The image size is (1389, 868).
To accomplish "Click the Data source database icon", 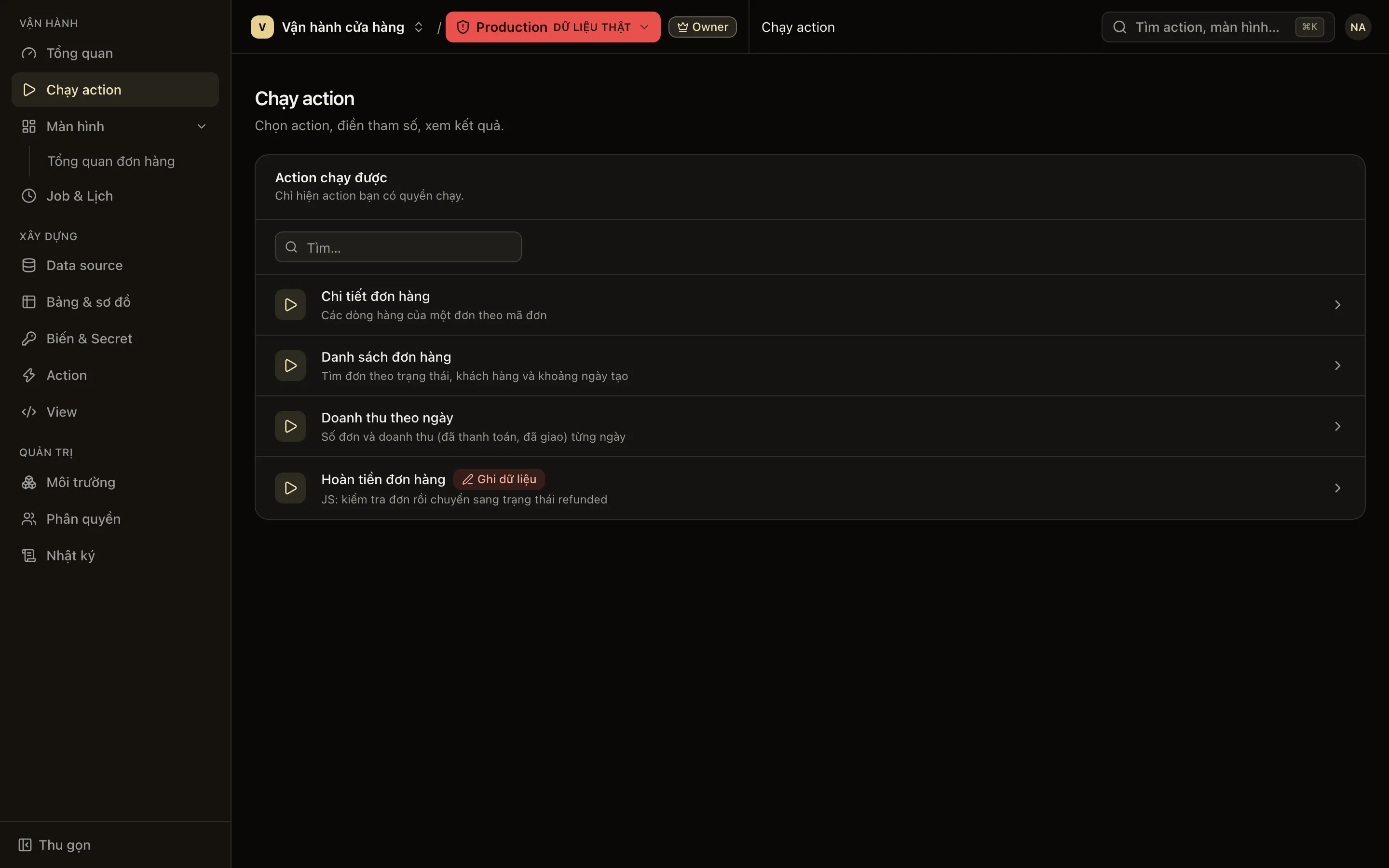I will 29,265.
